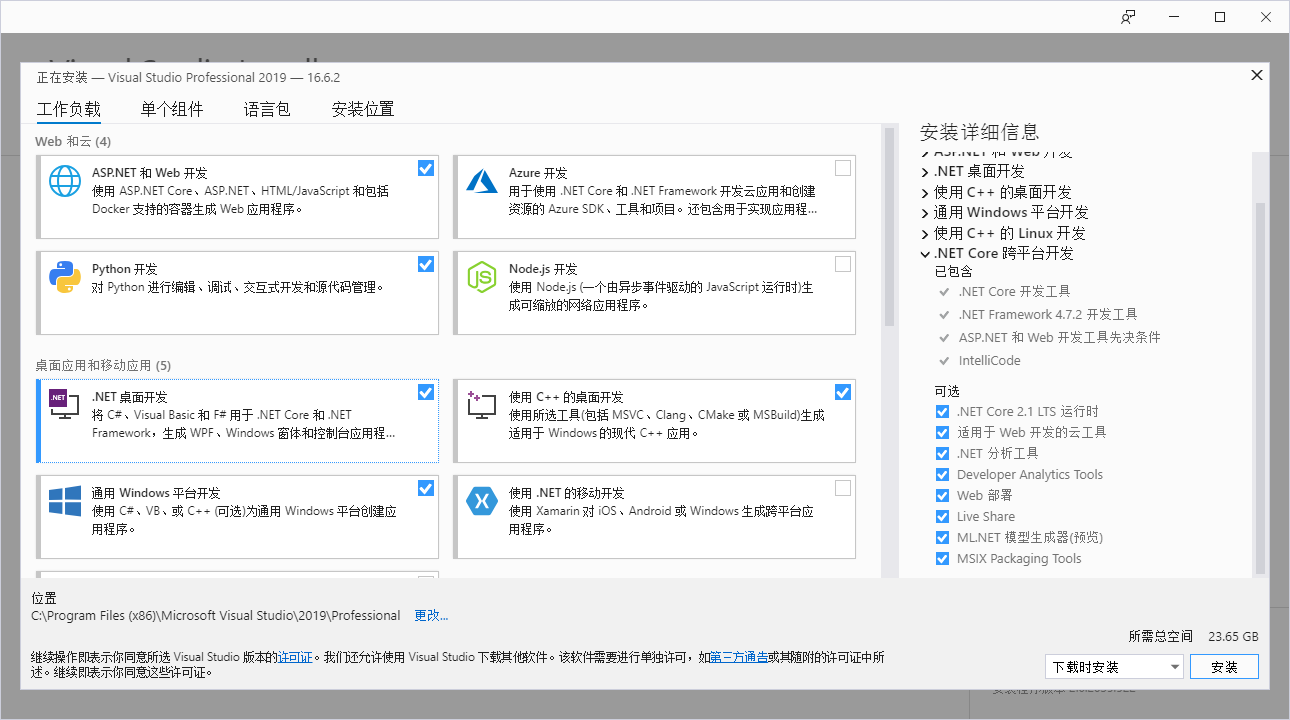Enable the Azure 开发 workload checkbox

coord(843,168)
